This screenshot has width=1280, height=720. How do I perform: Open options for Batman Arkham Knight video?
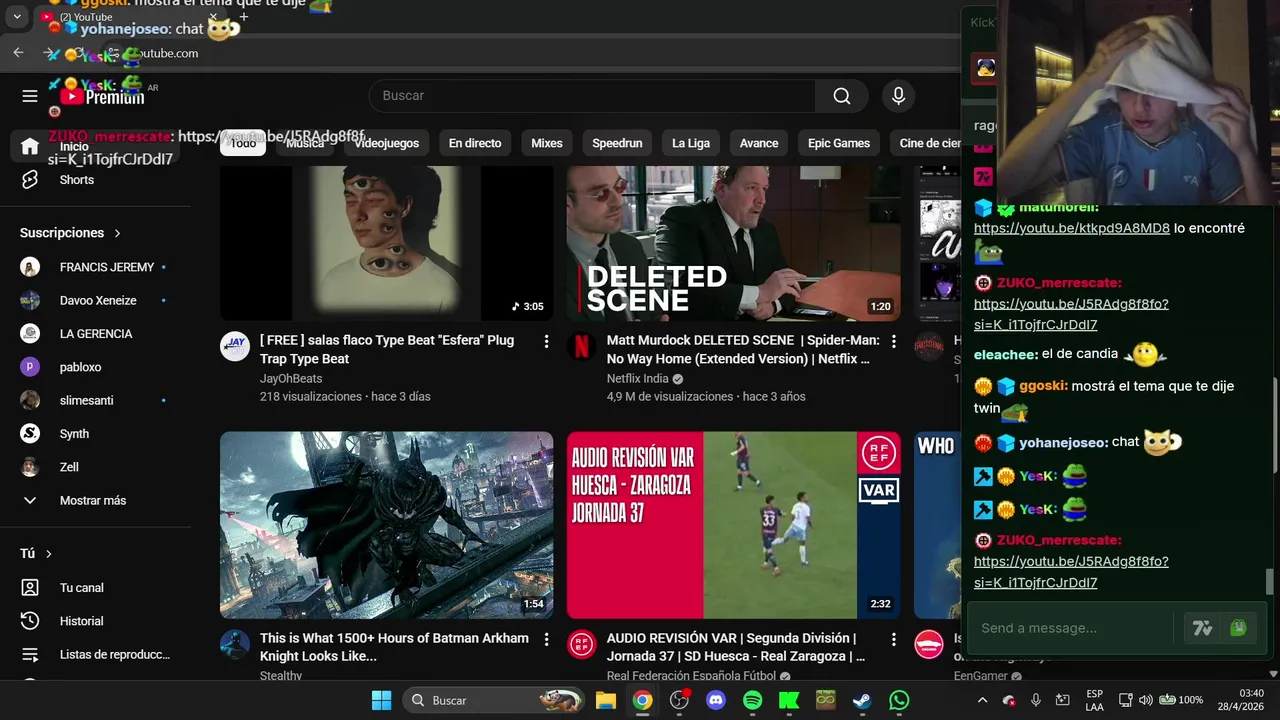pos(546,640)
